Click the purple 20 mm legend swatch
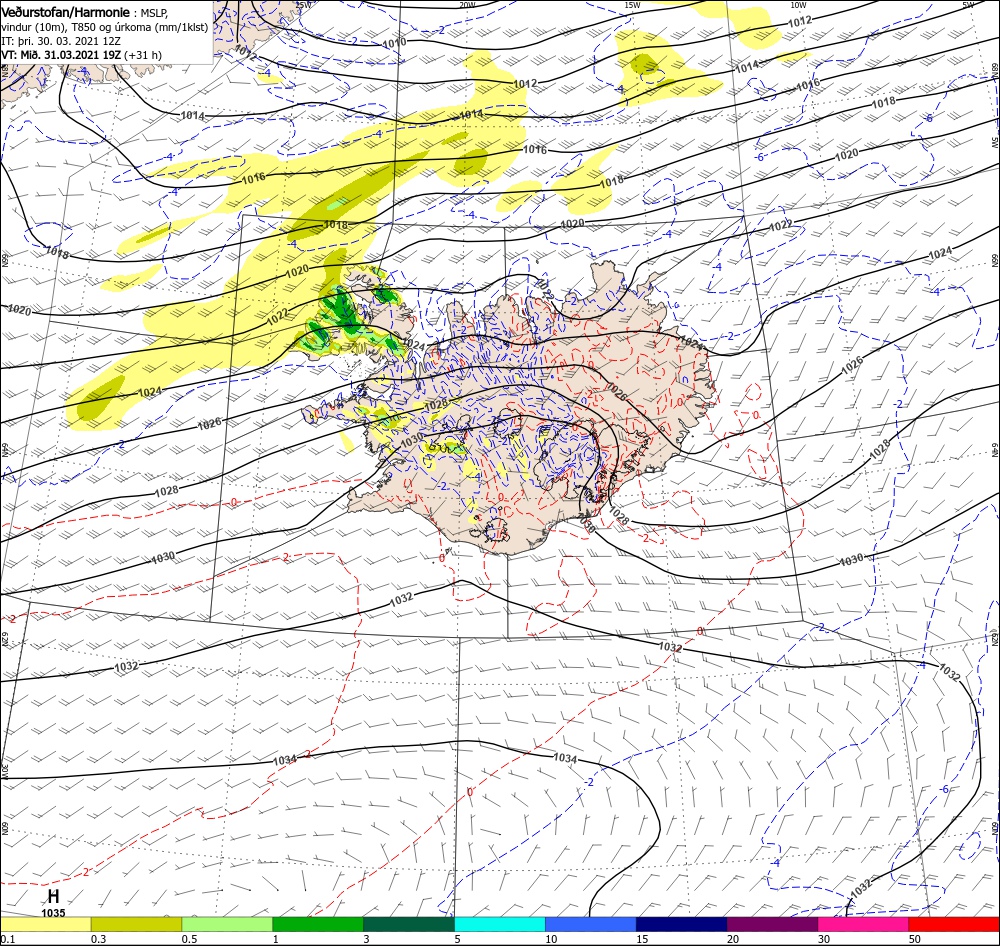Screen dimensions: 1000x946 (772, 925)
